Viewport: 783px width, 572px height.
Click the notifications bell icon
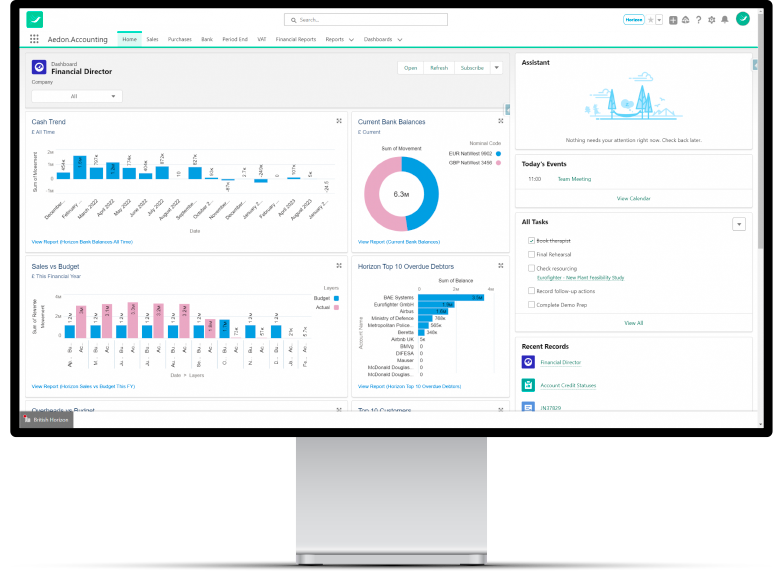point(725,19)
